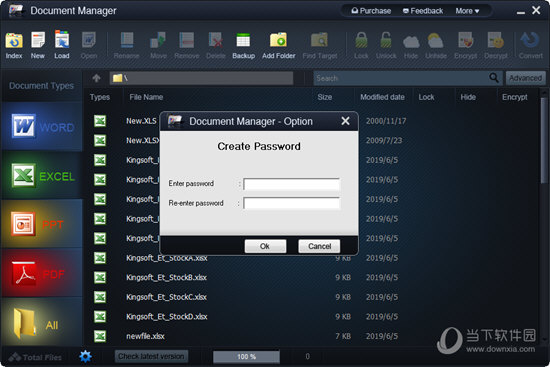Filter by WORD document type
550x367 pixels.
coord(42,126)
